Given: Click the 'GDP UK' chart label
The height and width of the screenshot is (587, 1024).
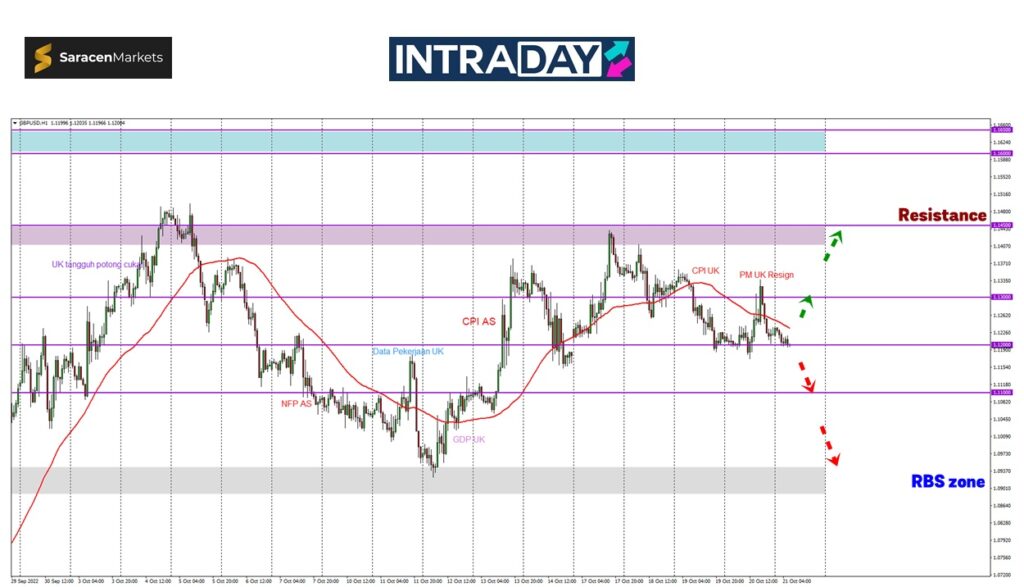Looking at the screenshot, I should (469, 439).
